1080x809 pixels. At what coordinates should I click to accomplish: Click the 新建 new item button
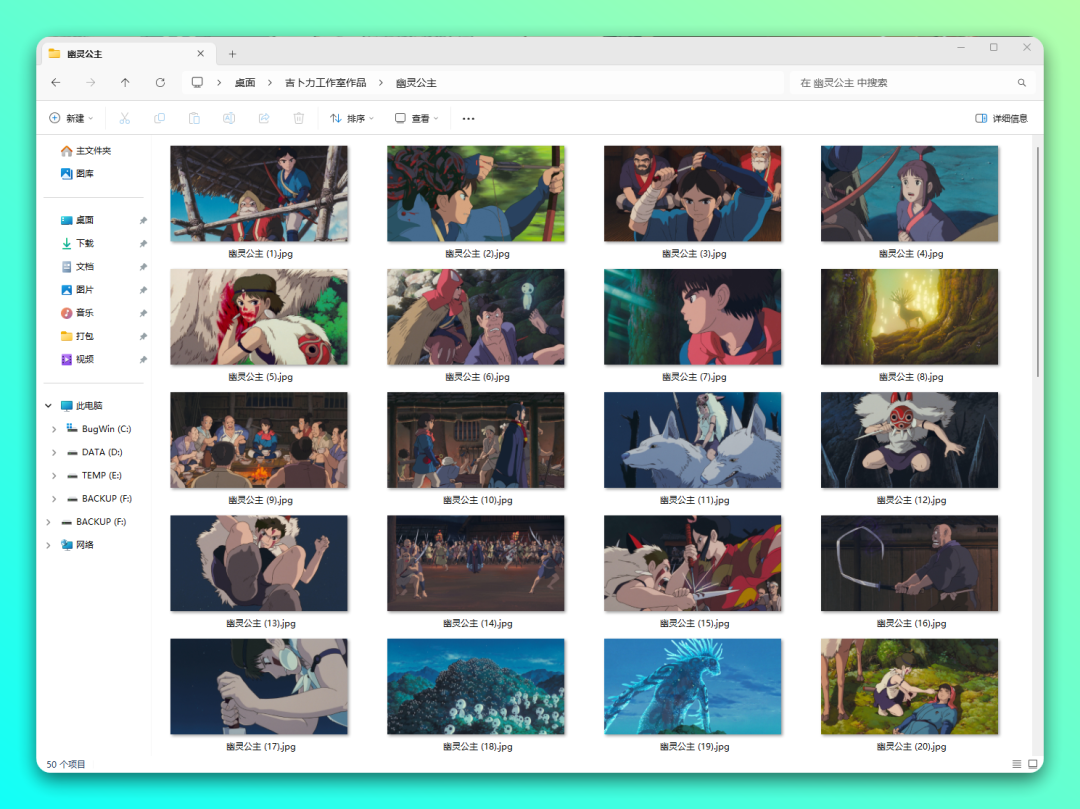point(72,118)
